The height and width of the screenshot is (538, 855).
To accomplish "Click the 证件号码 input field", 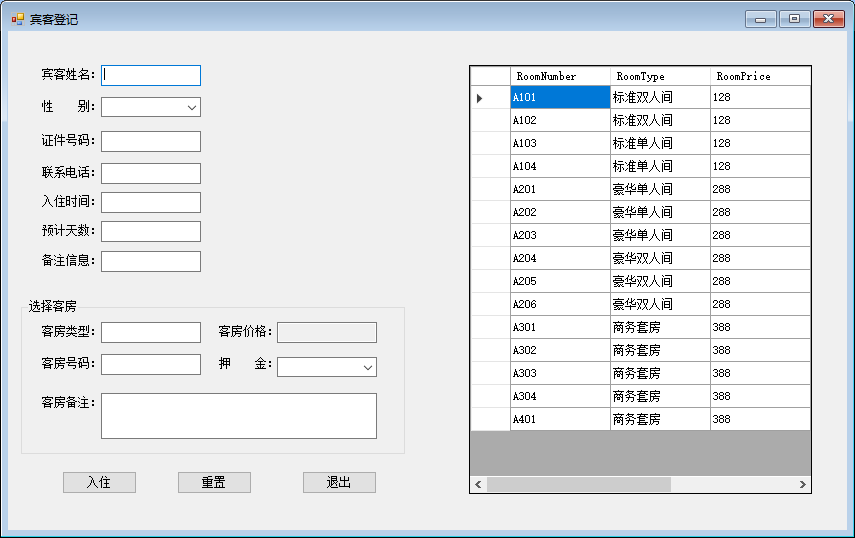I will (151, 141).
